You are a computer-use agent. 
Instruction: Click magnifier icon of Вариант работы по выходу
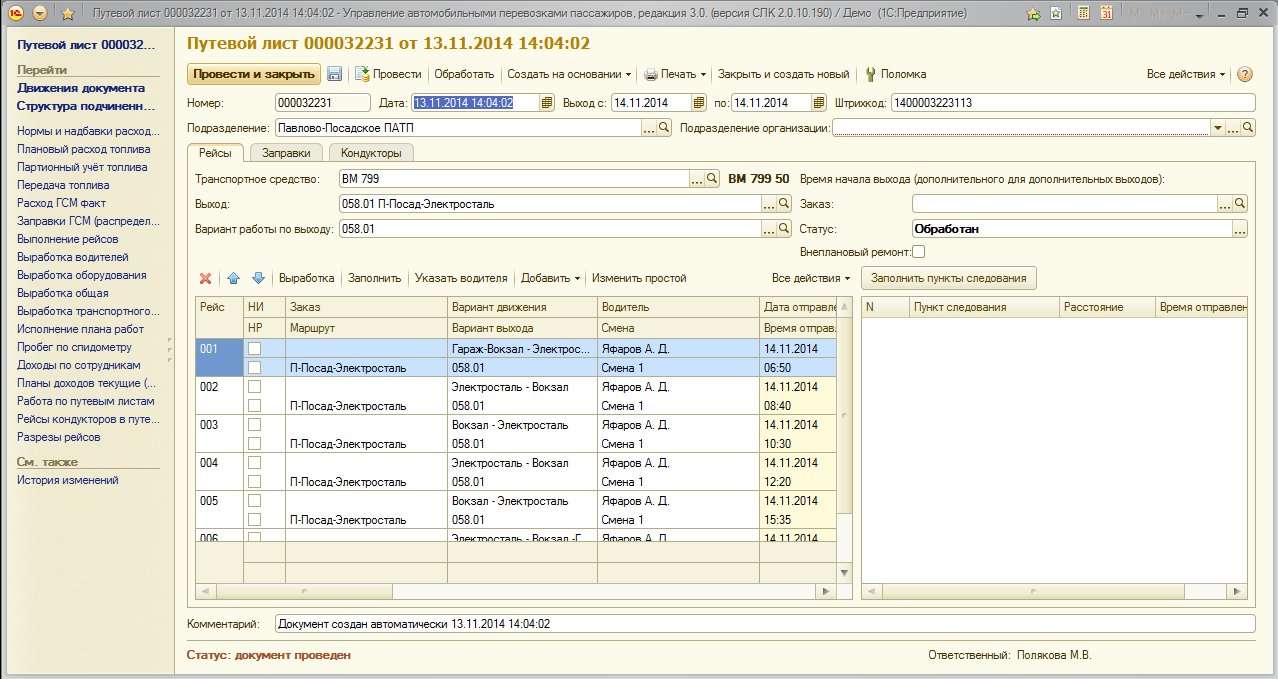(x=785, y=229)
